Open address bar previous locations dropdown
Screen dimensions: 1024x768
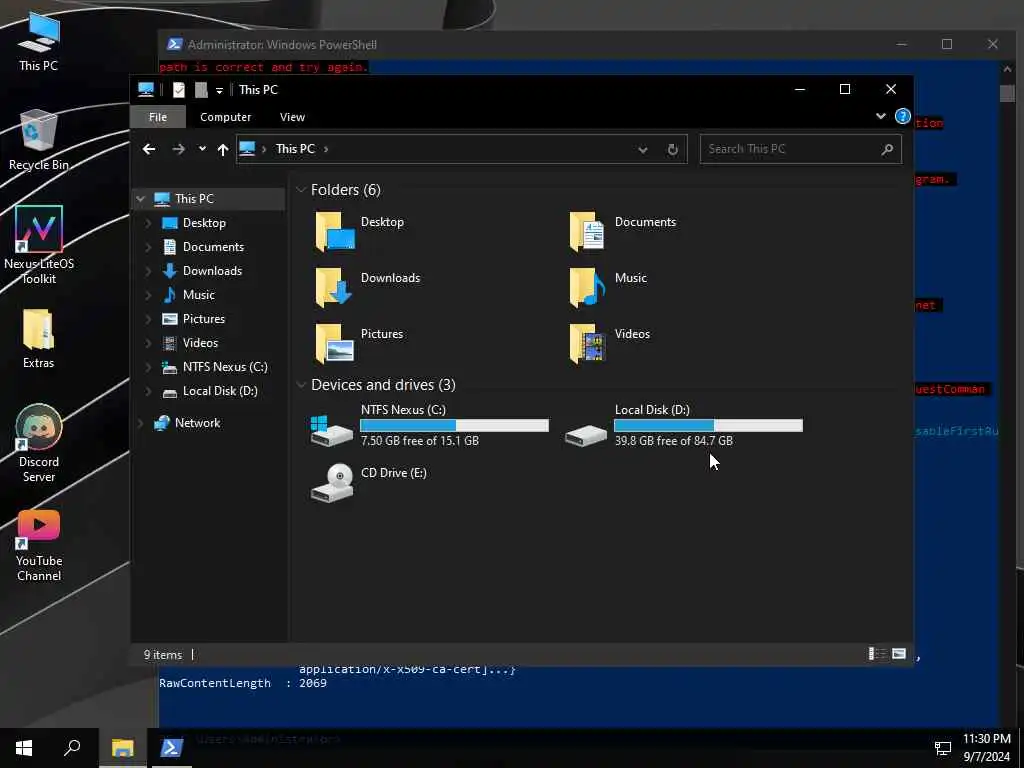tap(643, 150)
